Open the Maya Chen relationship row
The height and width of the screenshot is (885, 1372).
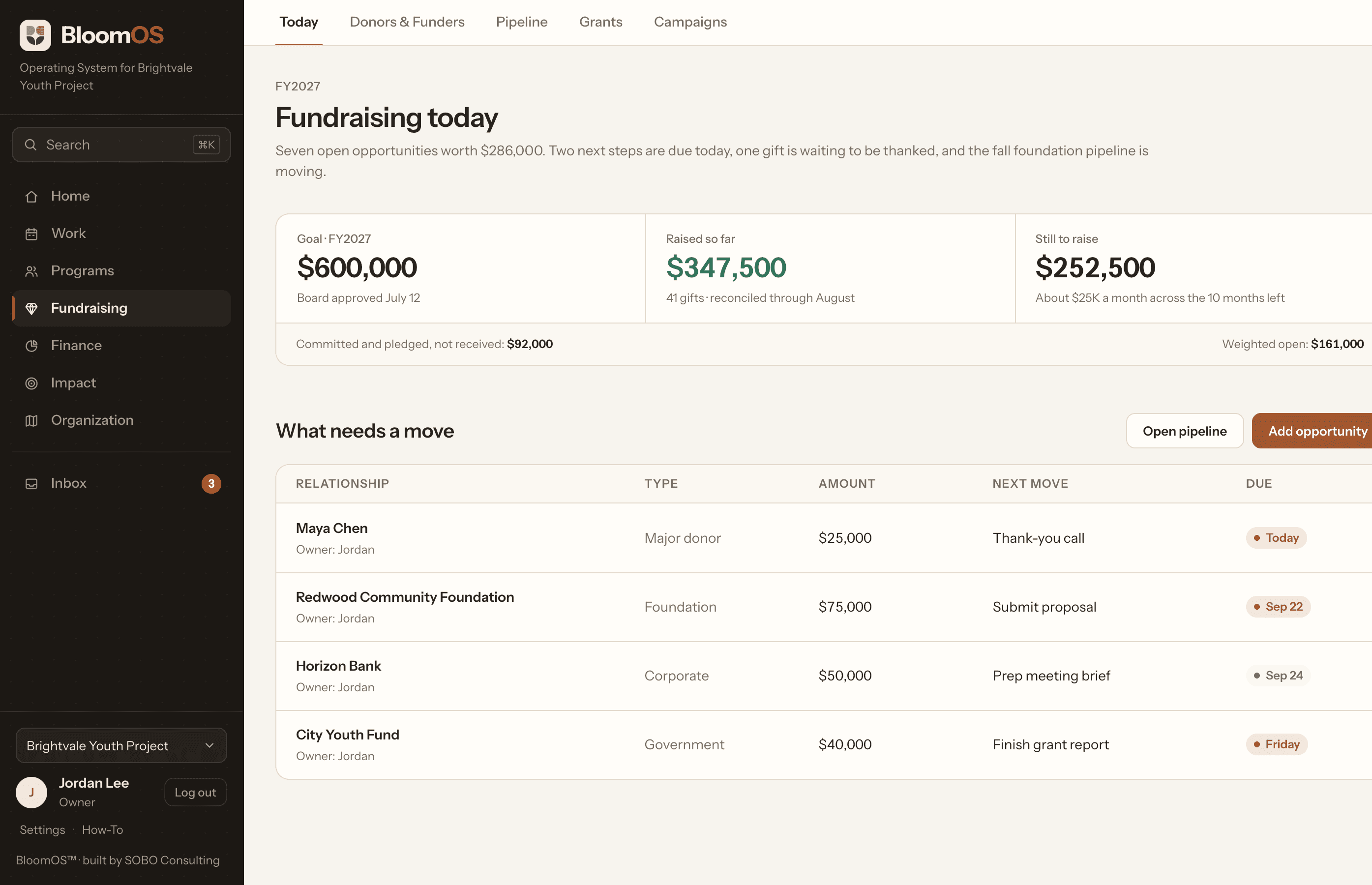[824, 538]
